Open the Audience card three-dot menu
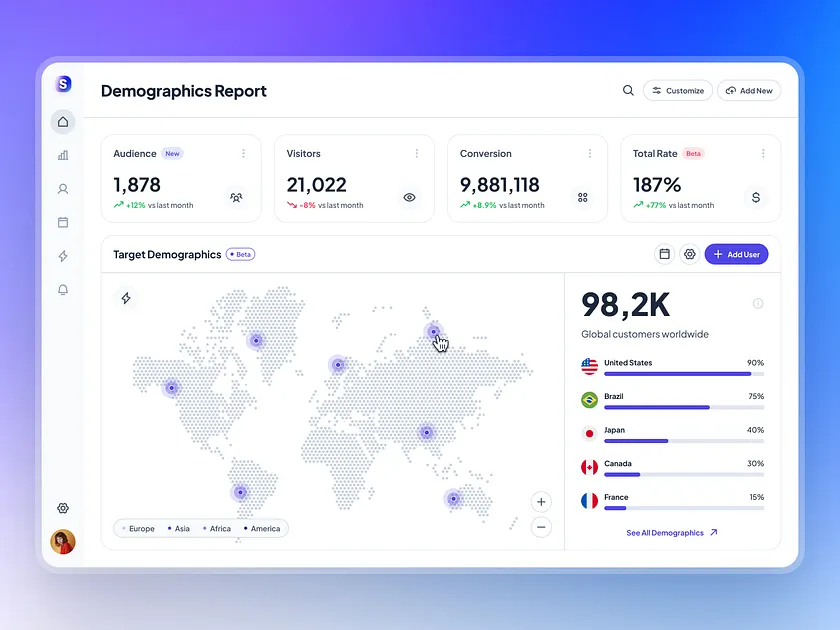This screenshot has width=840, height=630. tap(243, 153)
